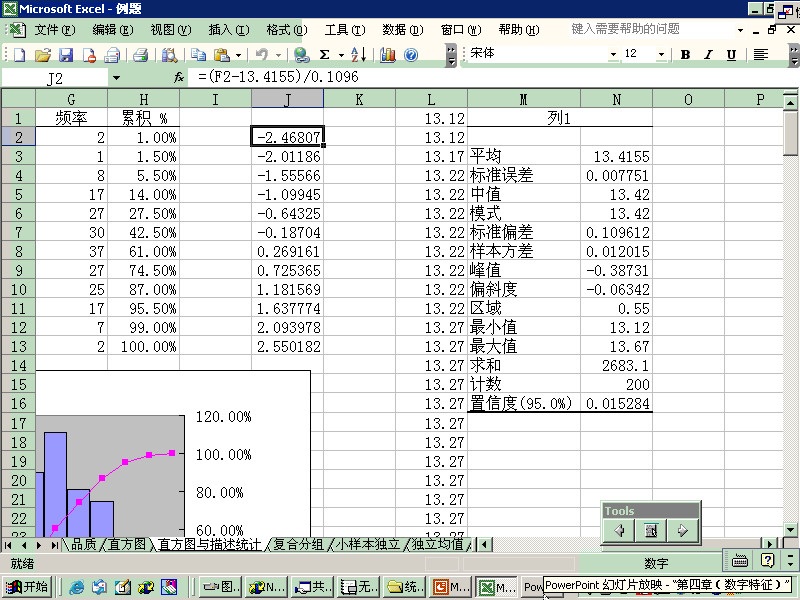Open the 文件 menu
The width and height of the screenshot is (800, 600).
click(x=55, y=30)
